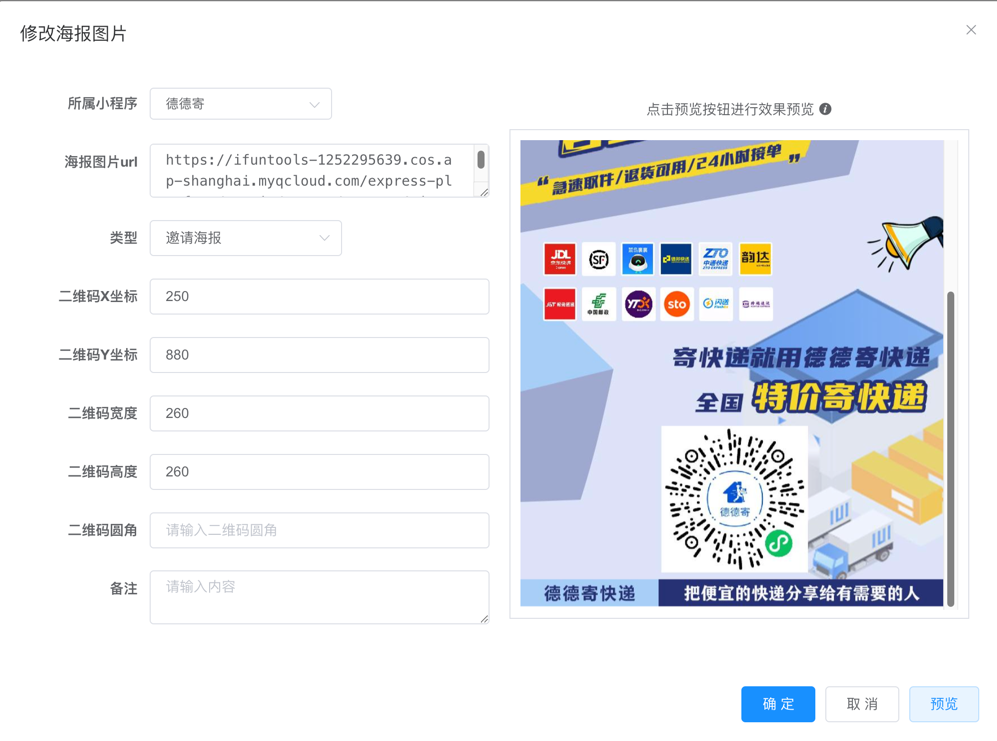This screenshot has width=997, height=741.
Task: Focus the 二维码高度 field with 260
Action: click(319, 472)
